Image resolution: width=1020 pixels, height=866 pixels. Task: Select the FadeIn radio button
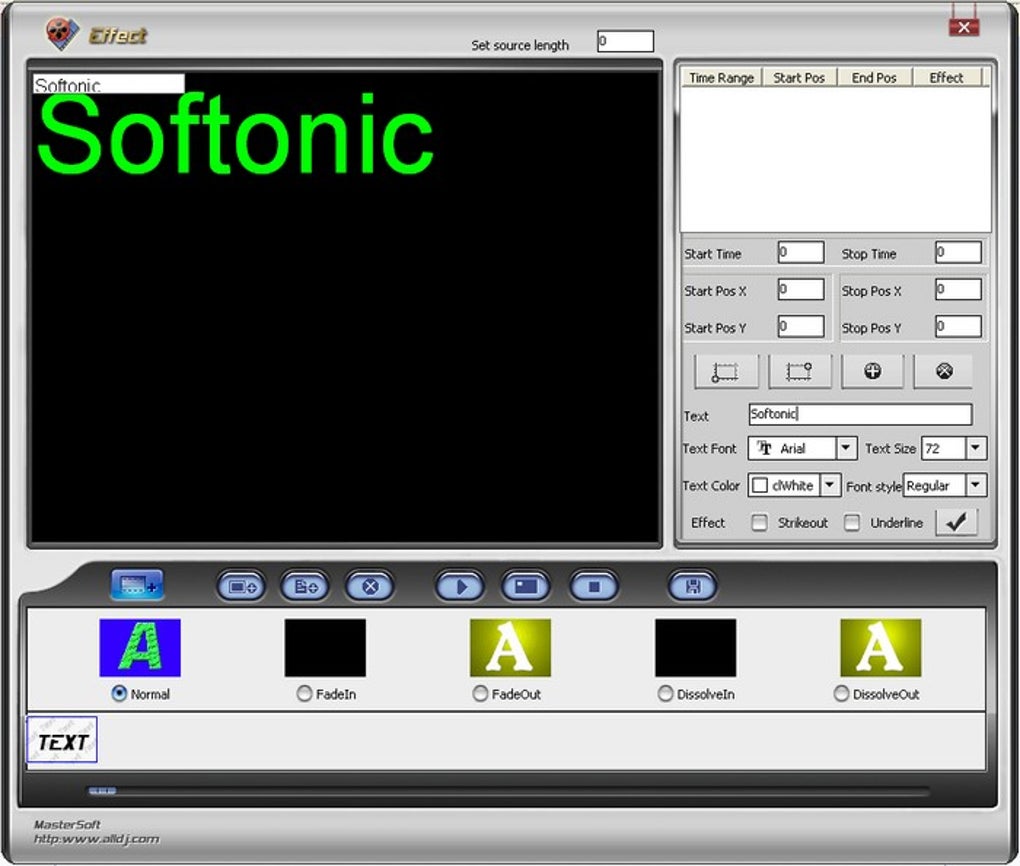[x=304, y=694]
